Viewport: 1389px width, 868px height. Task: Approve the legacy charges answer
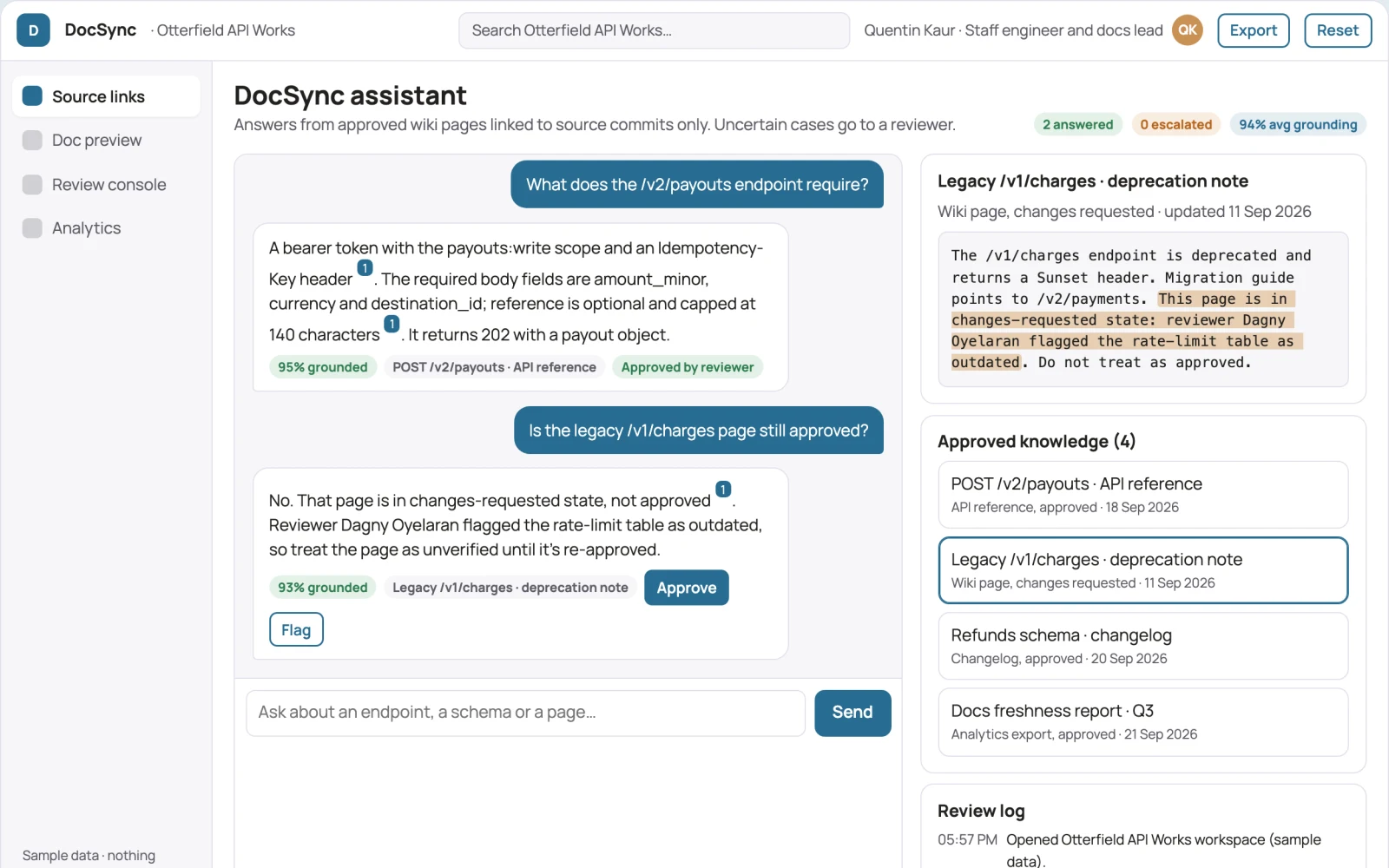(x=686, y=588)
